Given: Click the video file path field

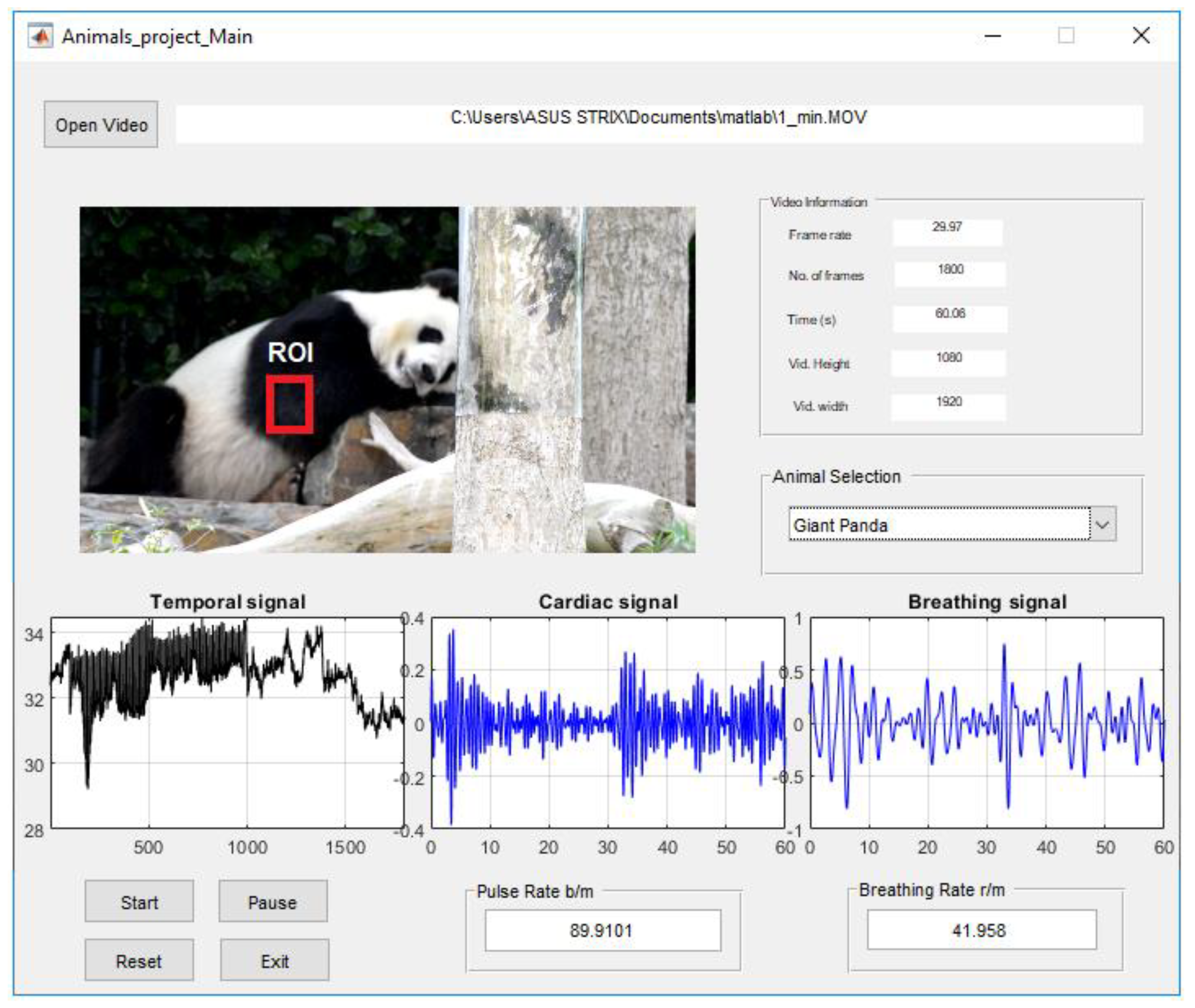Looking at the screenshot, I should tap(658, 123).
